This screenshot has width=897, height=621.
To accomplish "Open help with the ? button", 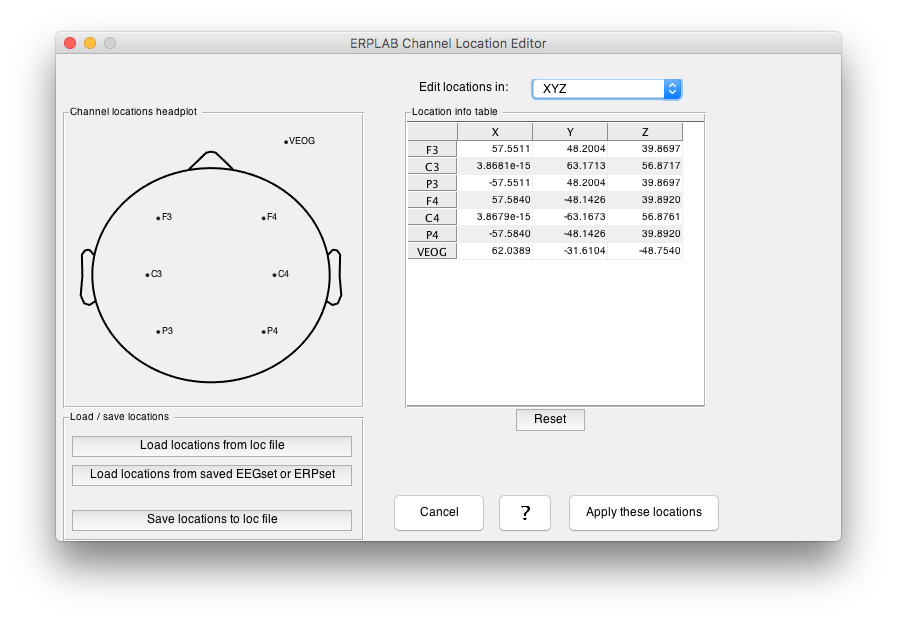I will 525,512.
